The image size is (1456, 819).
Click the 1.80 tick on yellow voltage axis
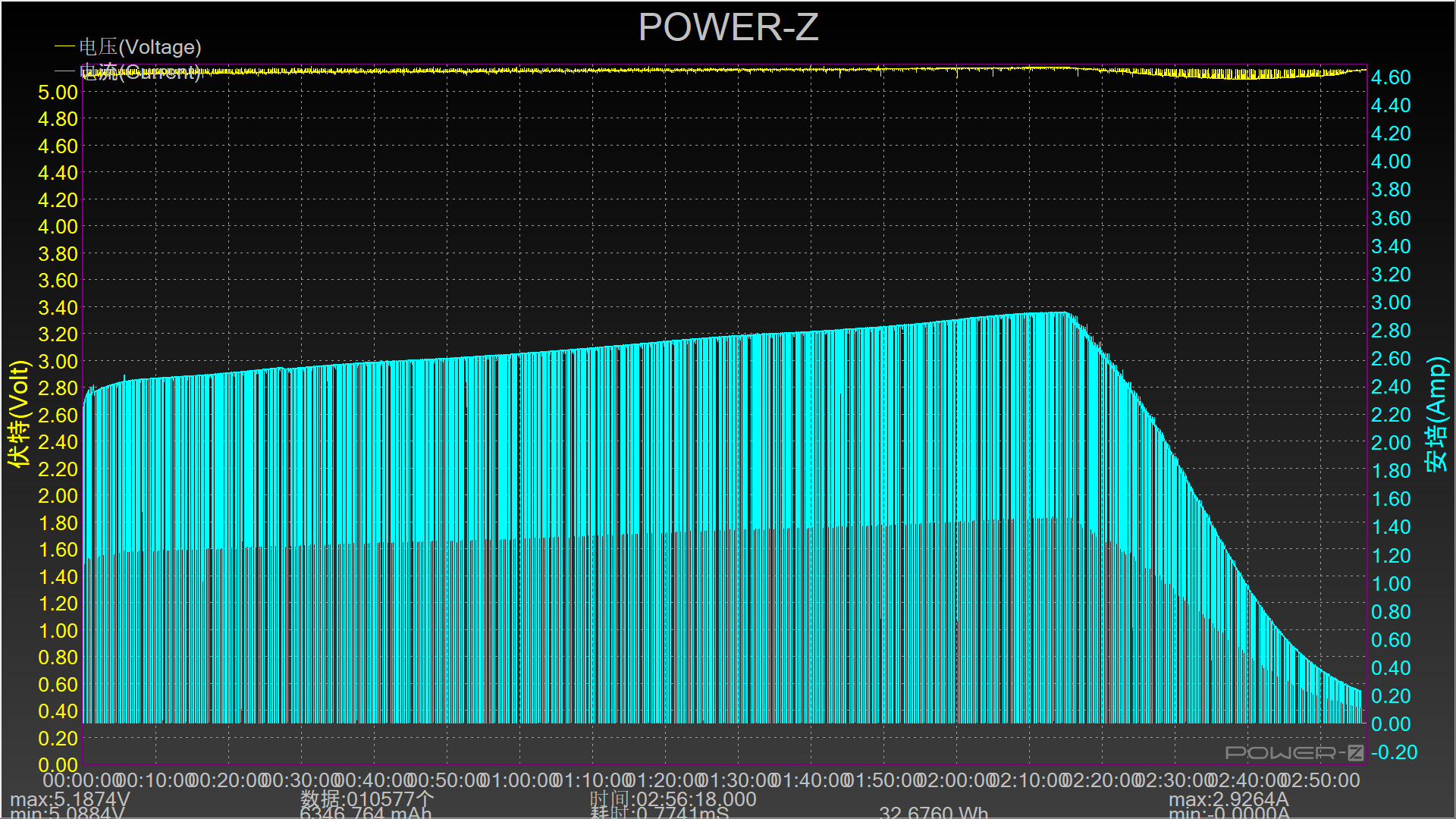[58, 523]
